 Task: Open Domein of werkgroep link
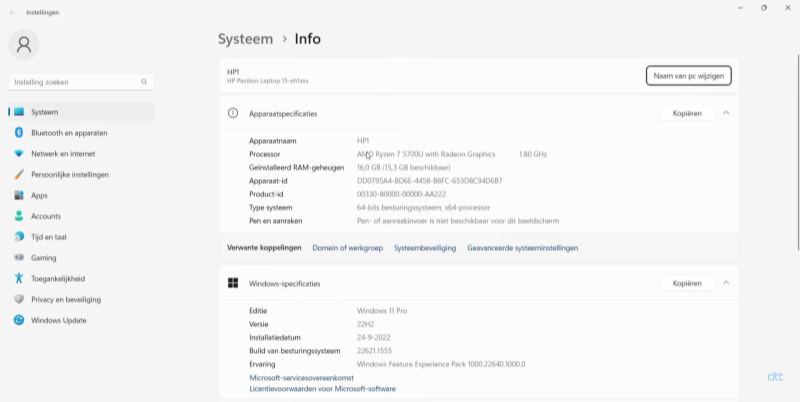click(x=347, y=248)
